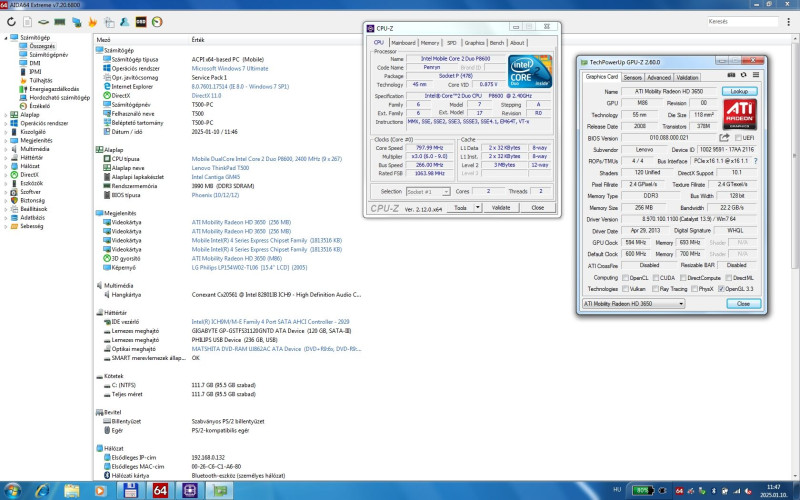800x500 pixels.
Task: Open the GPU selection dropdown in GPU-Z
Action: point(633,304)
